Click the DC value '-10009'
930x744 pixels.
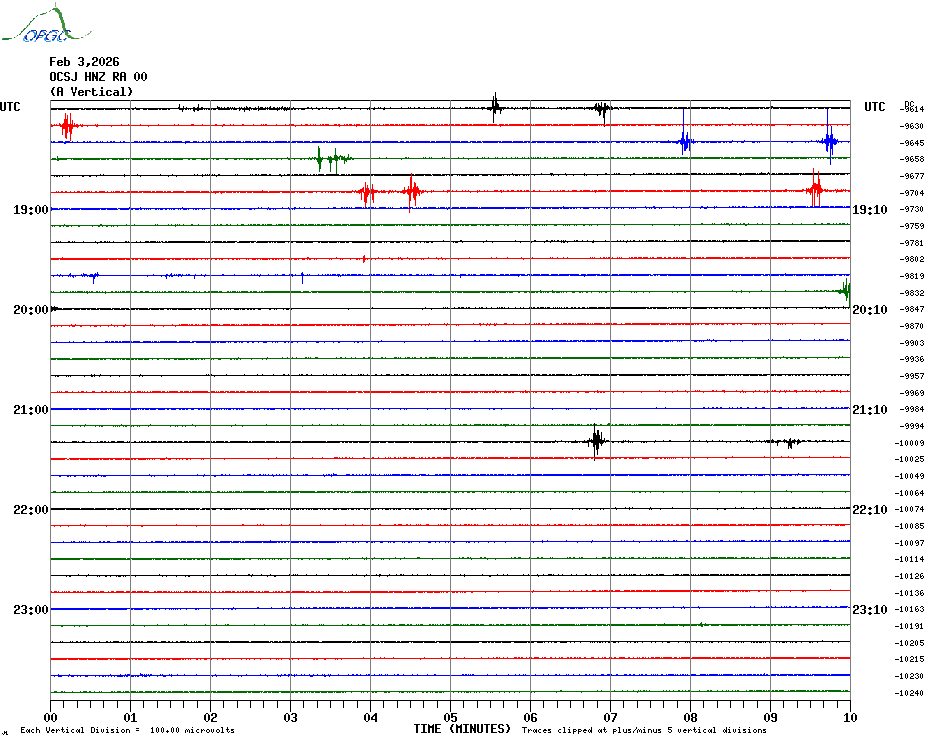click(x=909, y=443)
